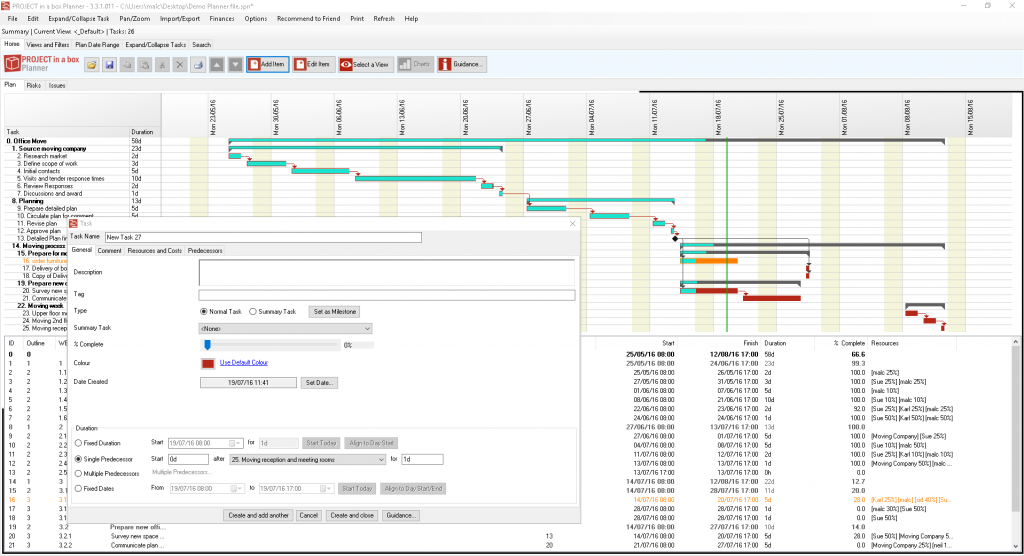Image resolution: width=1024 pixels, height=556 pixels.
Task: Click Create and add another button
Action: coord(259,515)
